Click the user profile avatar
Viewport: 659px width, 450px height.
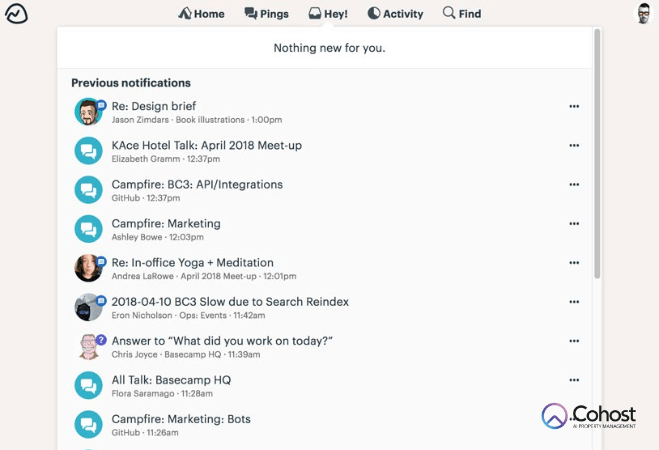[x=644, y=13]
